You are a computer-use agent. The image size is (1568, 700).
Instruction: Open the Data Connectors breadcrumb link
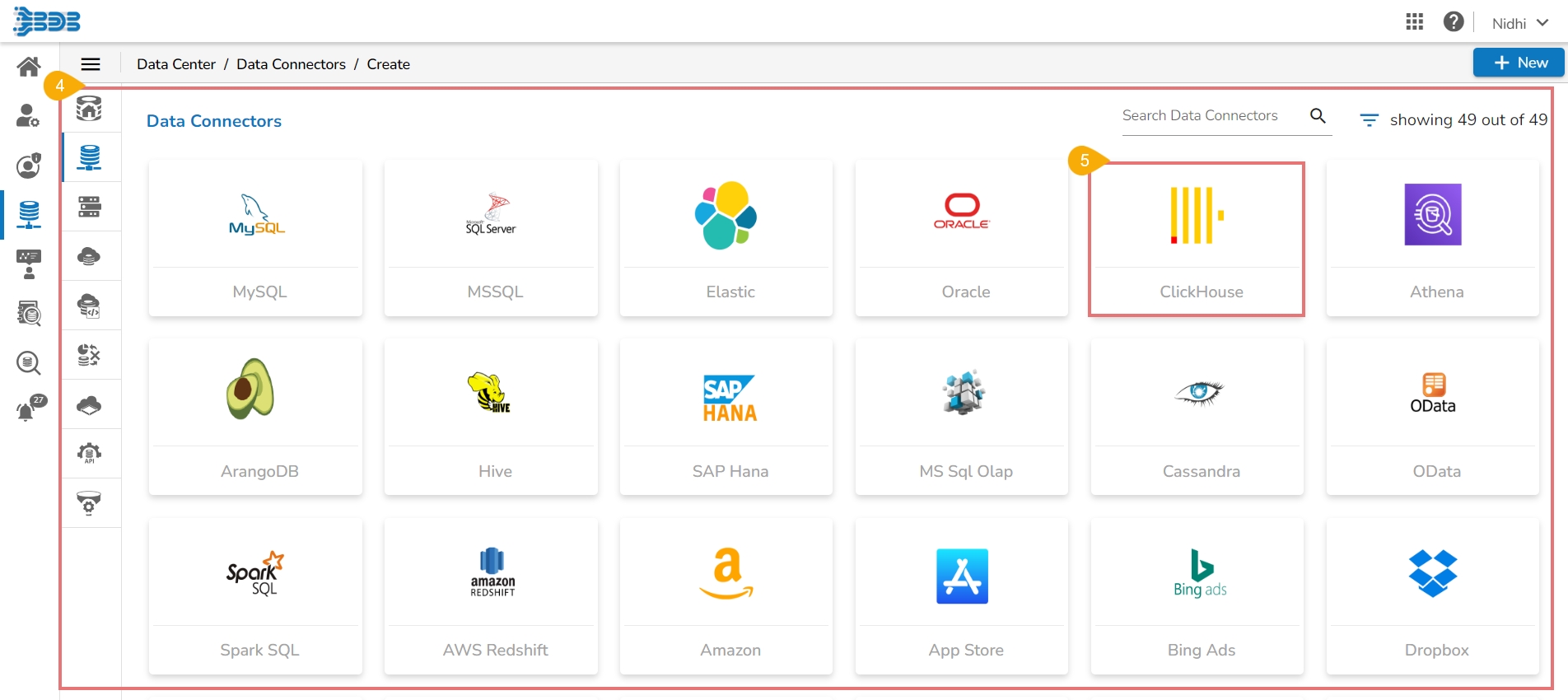click(x=291, y=64)
